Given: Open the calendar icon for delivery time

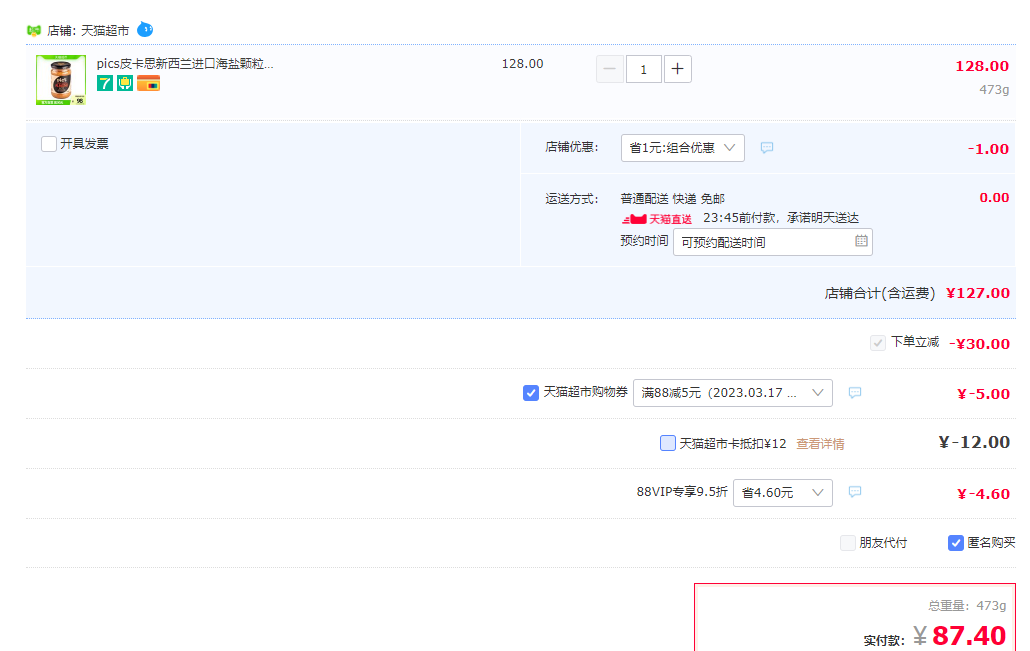Looking at the screenshot, I should click(861, 241).
